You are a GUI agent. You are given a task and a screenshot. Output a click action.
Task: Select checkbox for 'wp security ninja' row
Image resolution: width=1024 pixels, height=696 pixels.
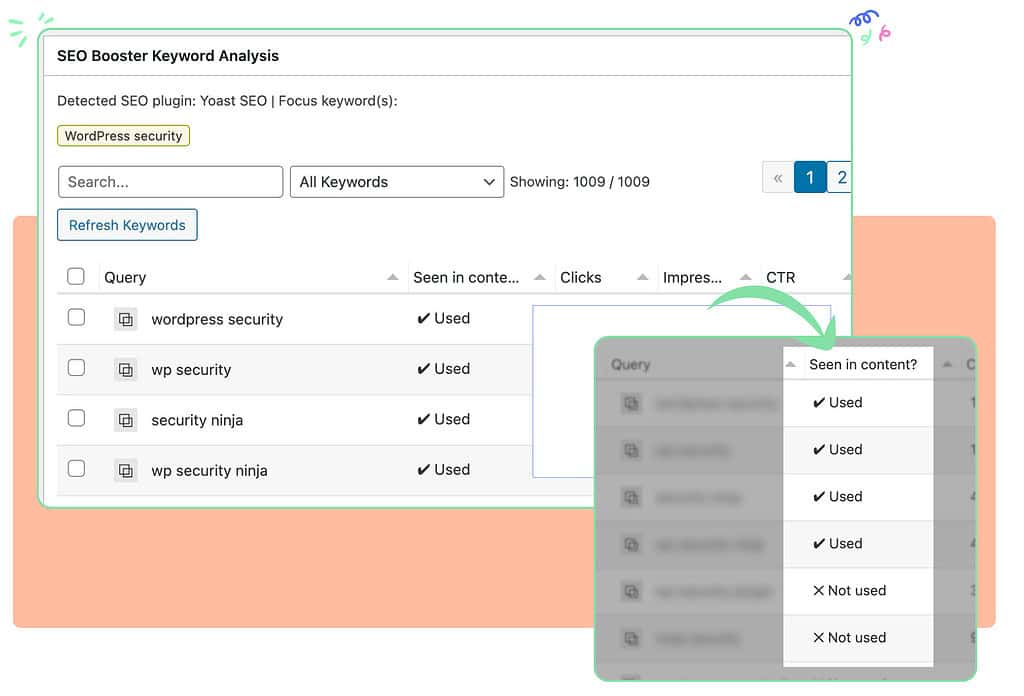tap(76, 468)
